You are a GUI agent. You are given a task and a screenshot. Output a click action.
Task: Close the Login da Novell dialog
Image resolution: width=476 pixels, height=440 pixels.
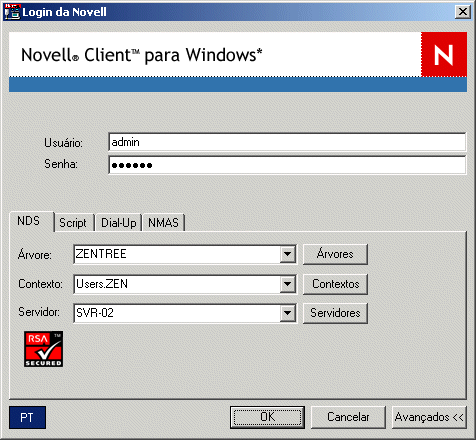pos(463,12)
